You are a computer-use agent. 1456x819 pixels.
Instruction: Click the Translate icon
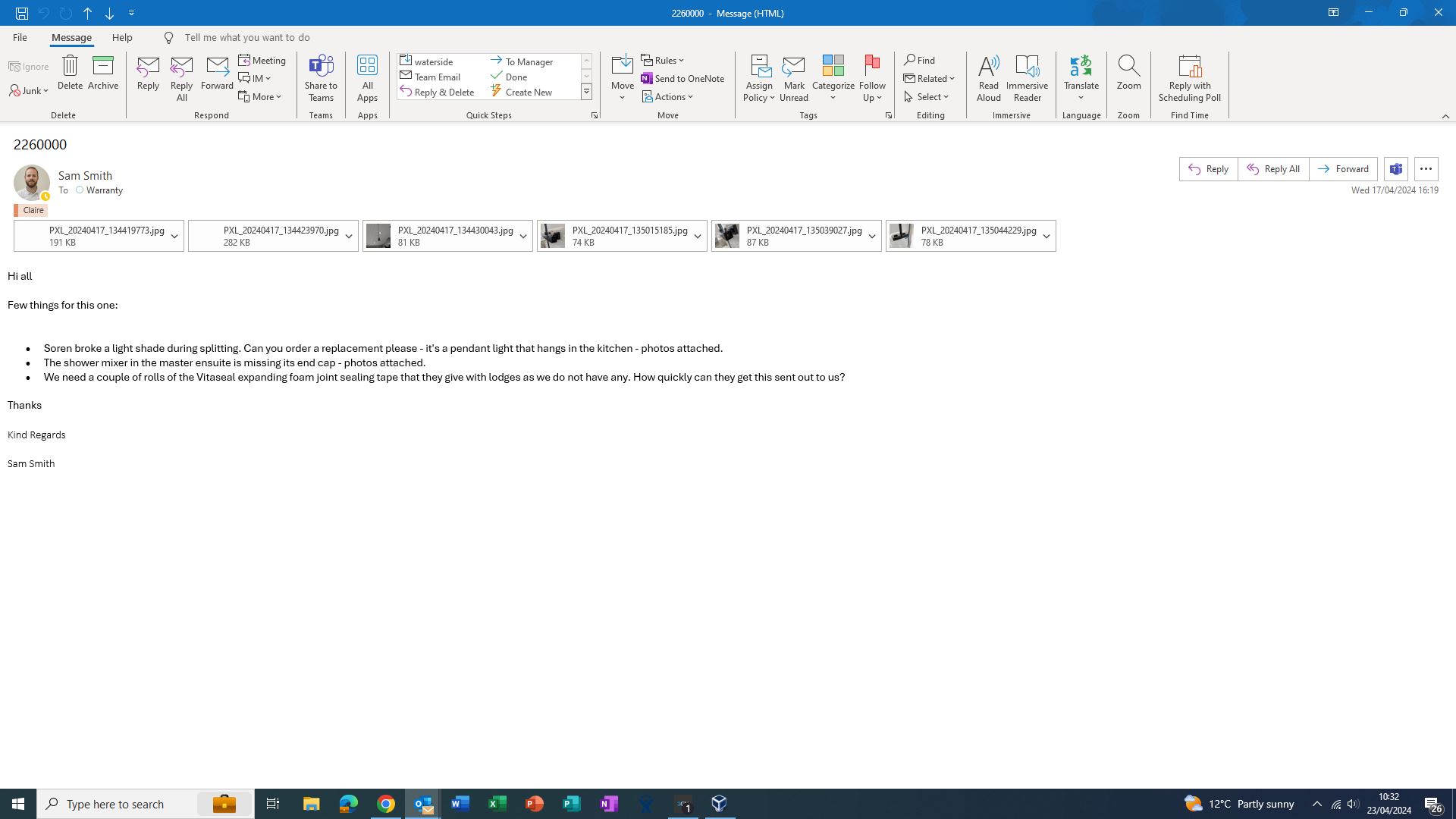point(1081,67)
